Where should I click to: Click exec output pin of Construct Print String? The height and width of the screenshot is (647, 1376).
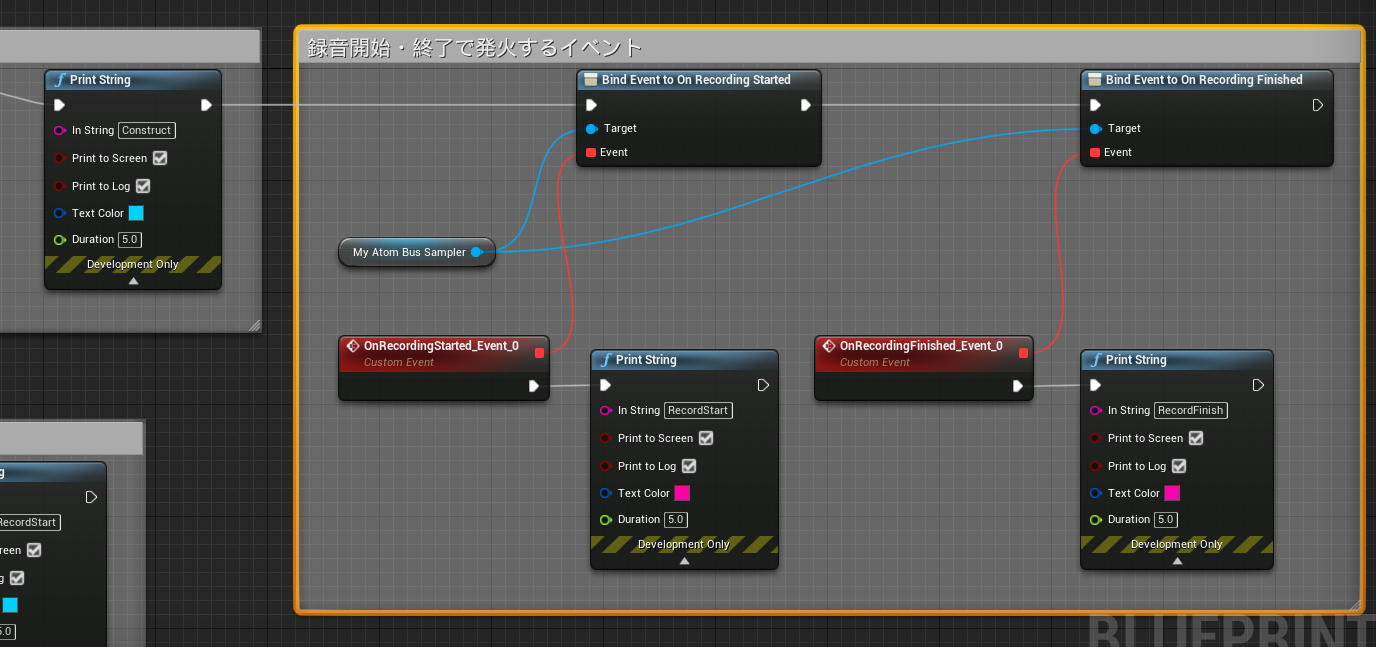pos(206,105)
